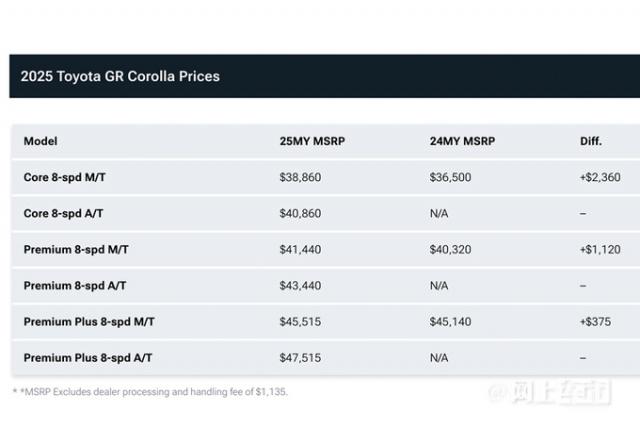Click the "2025 Toyota GR Corolla Prices" title
640x427 pixels.
point(119,76)
